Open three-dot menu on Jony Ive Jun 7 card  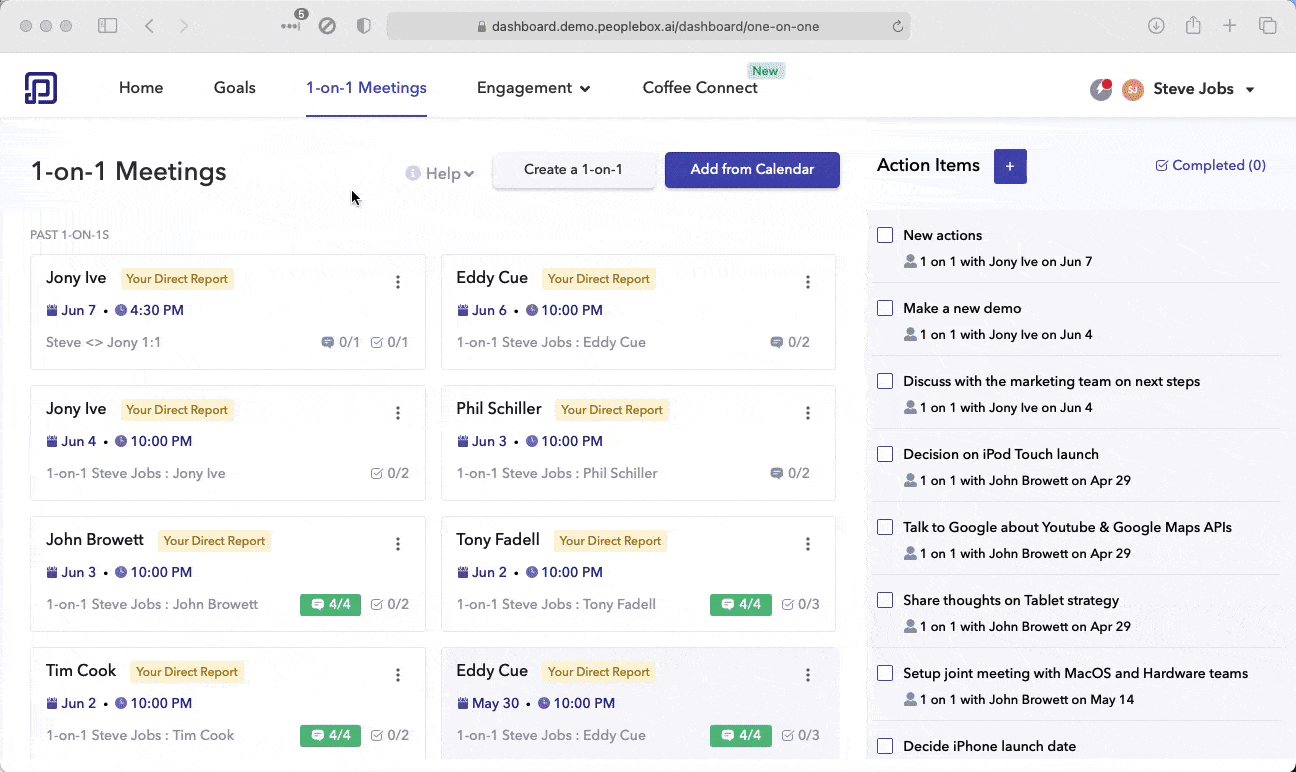tap(398, 282)
